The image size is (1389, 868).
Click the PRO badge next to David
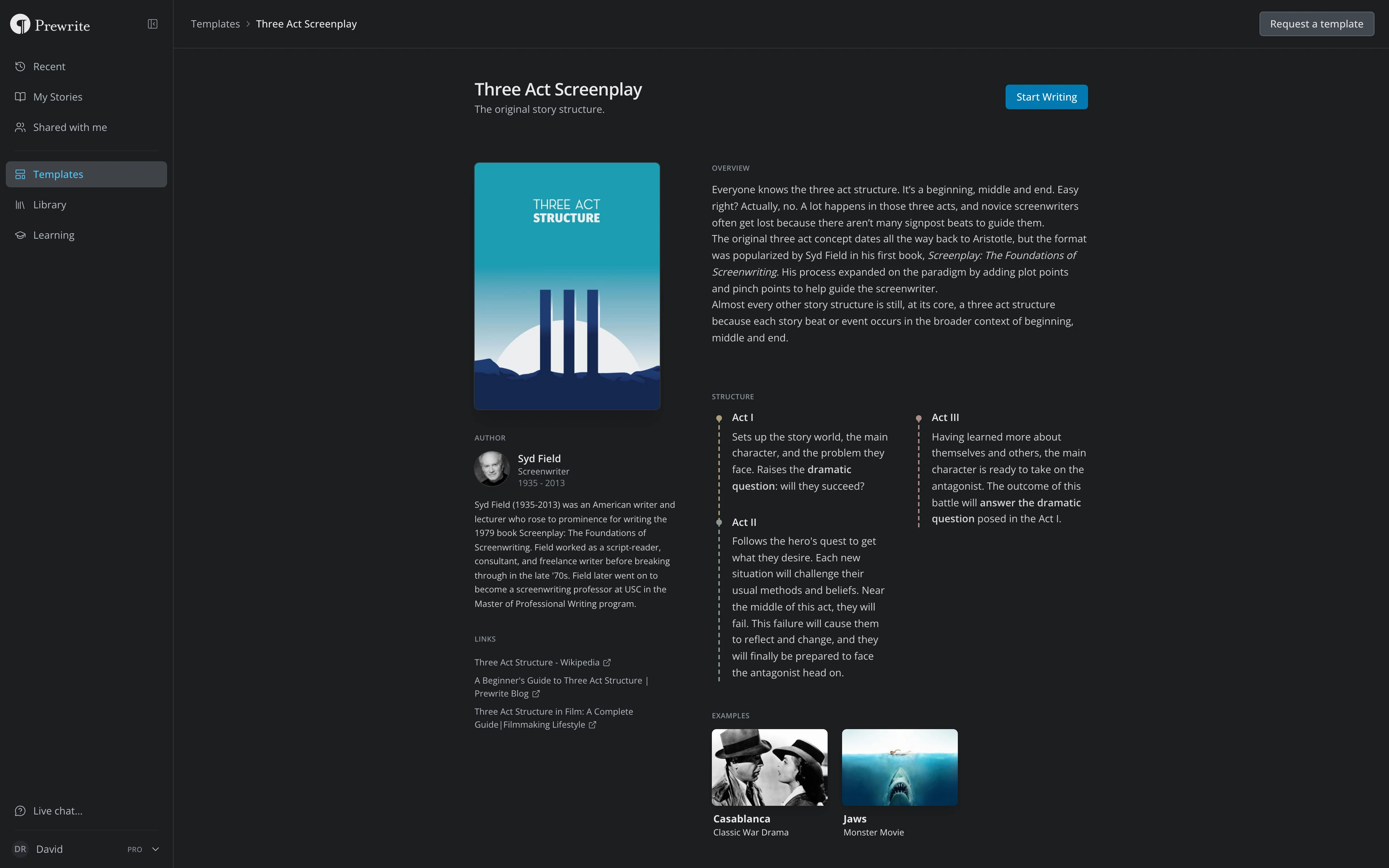pyautogui.click(x=135, y=850)
